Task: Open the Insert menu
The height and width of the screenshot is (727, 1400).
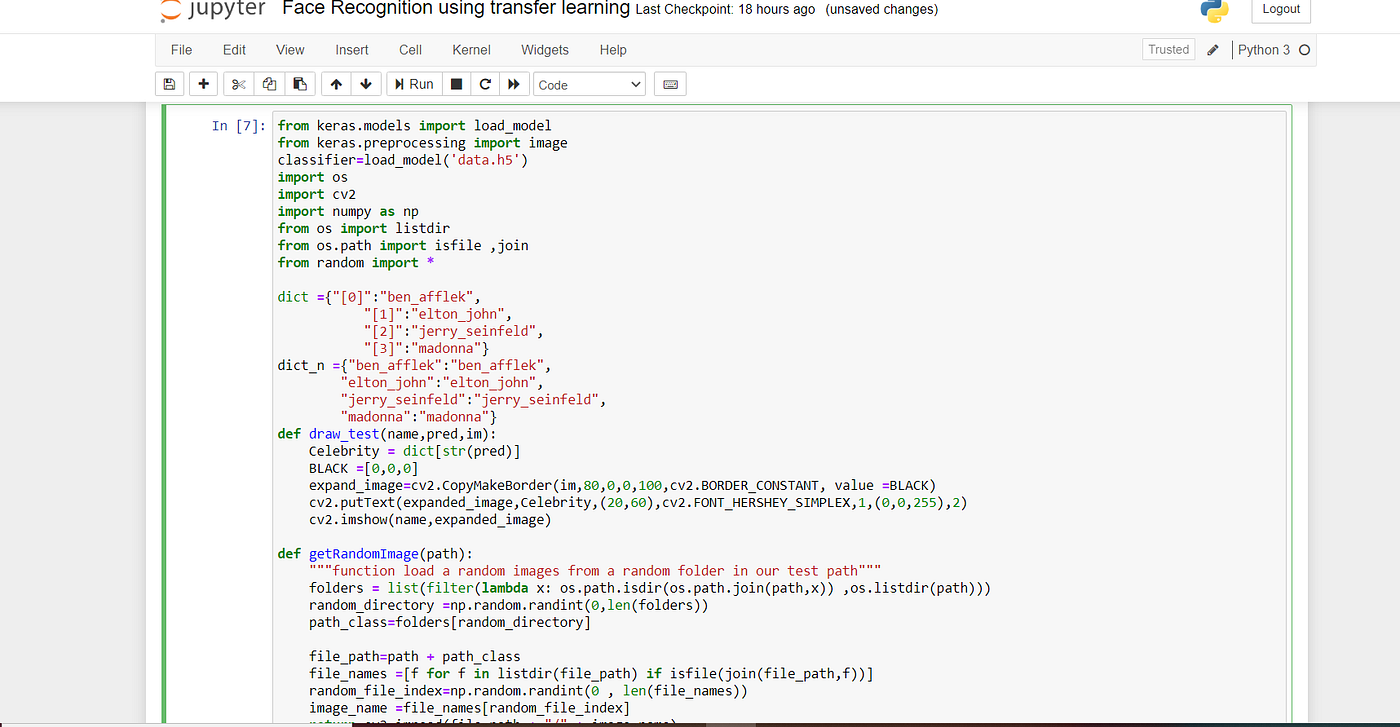Action: click(352, 50)
